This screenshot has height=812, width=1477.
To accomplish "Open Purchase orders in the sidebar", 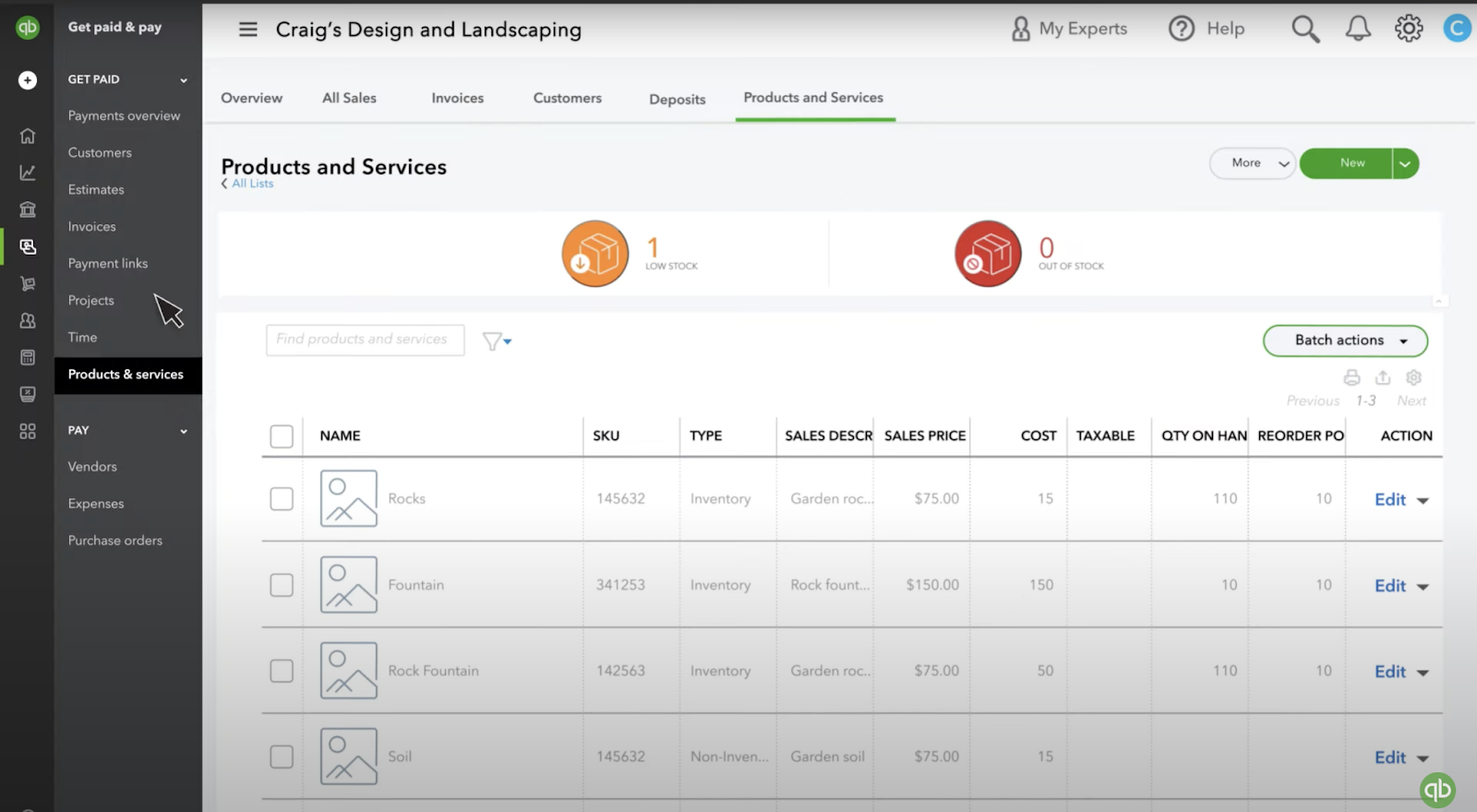I will pos(115,541).
